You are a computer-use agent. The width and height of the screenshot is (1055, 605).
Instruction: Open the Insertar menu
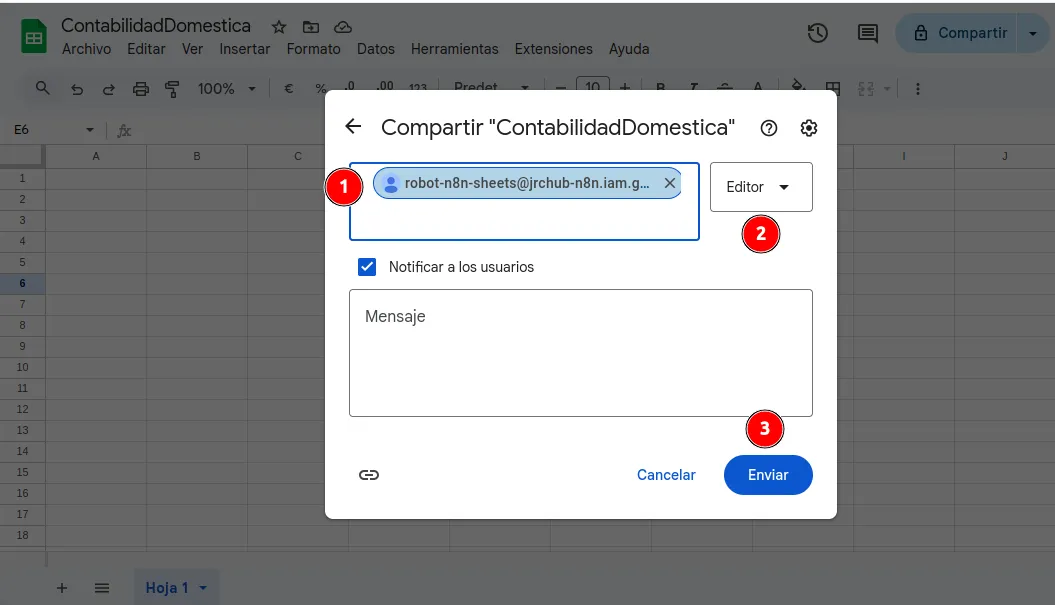(244, 49)
